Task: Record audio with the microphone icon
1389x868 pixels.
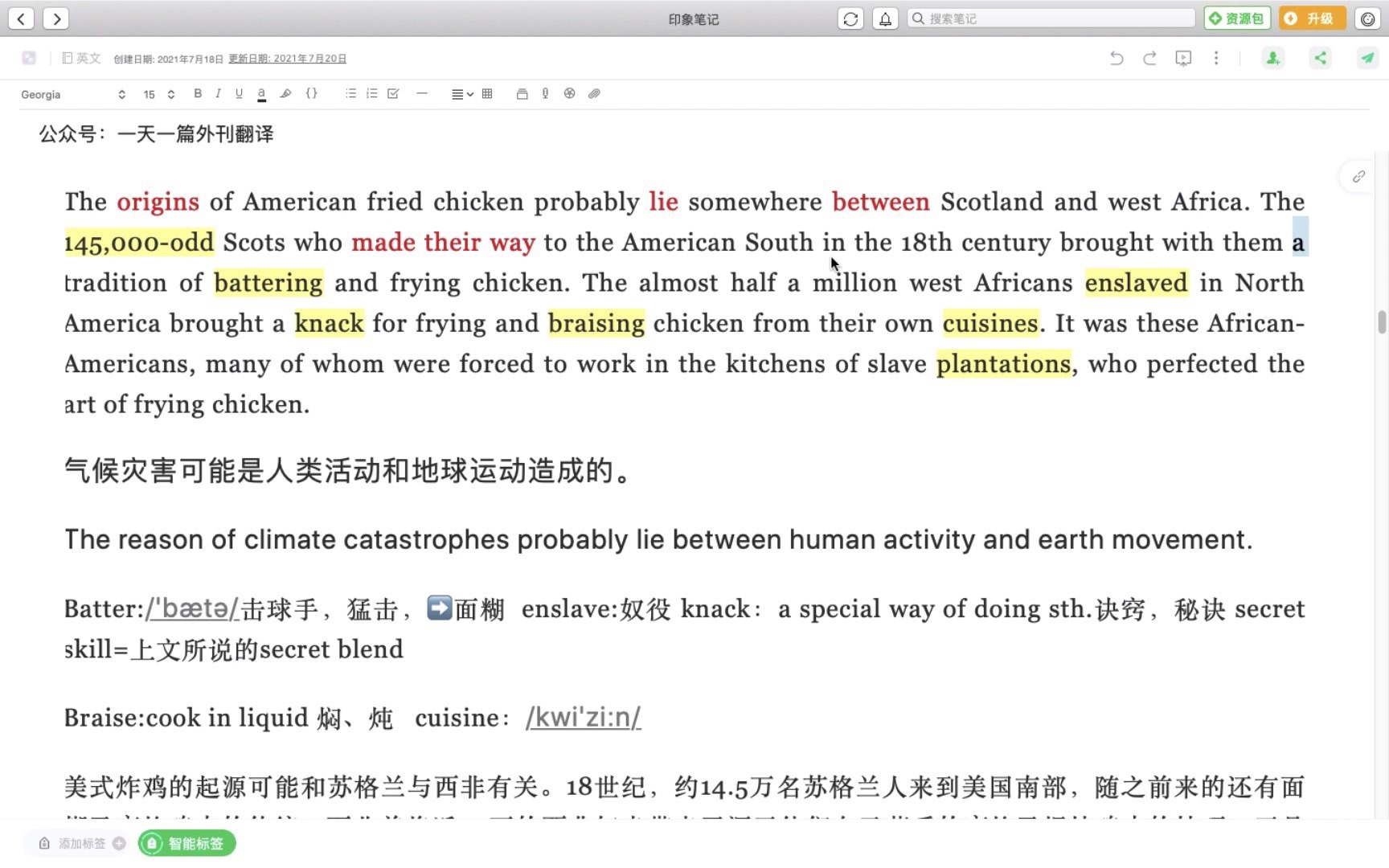Action: (545, 93)
